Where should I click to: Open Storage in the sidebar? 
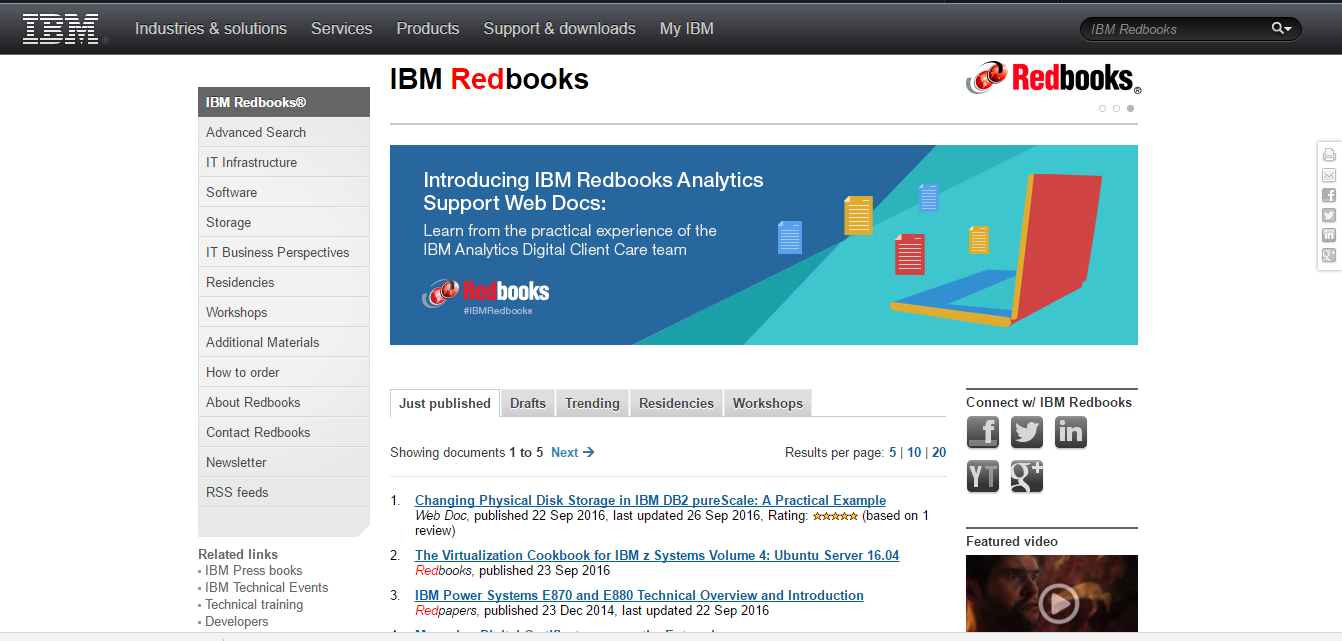(x=284, y=222)
